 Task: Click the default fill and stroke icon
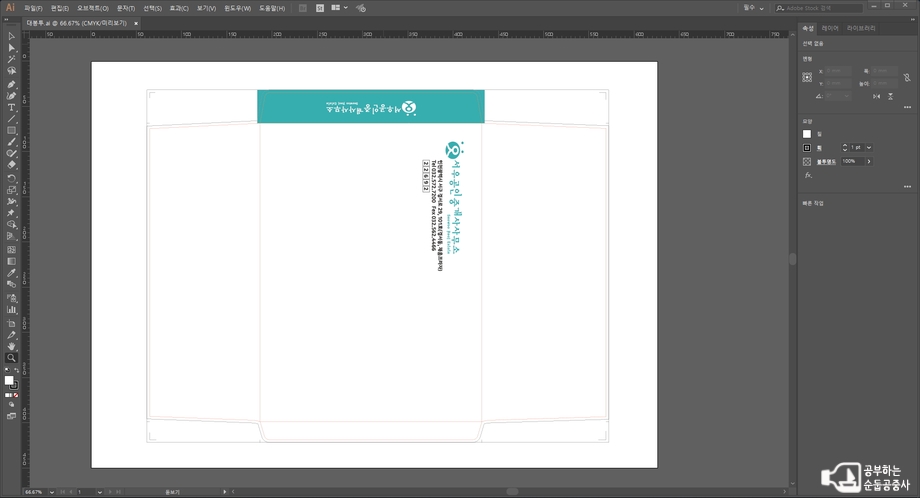coord(7,370)
